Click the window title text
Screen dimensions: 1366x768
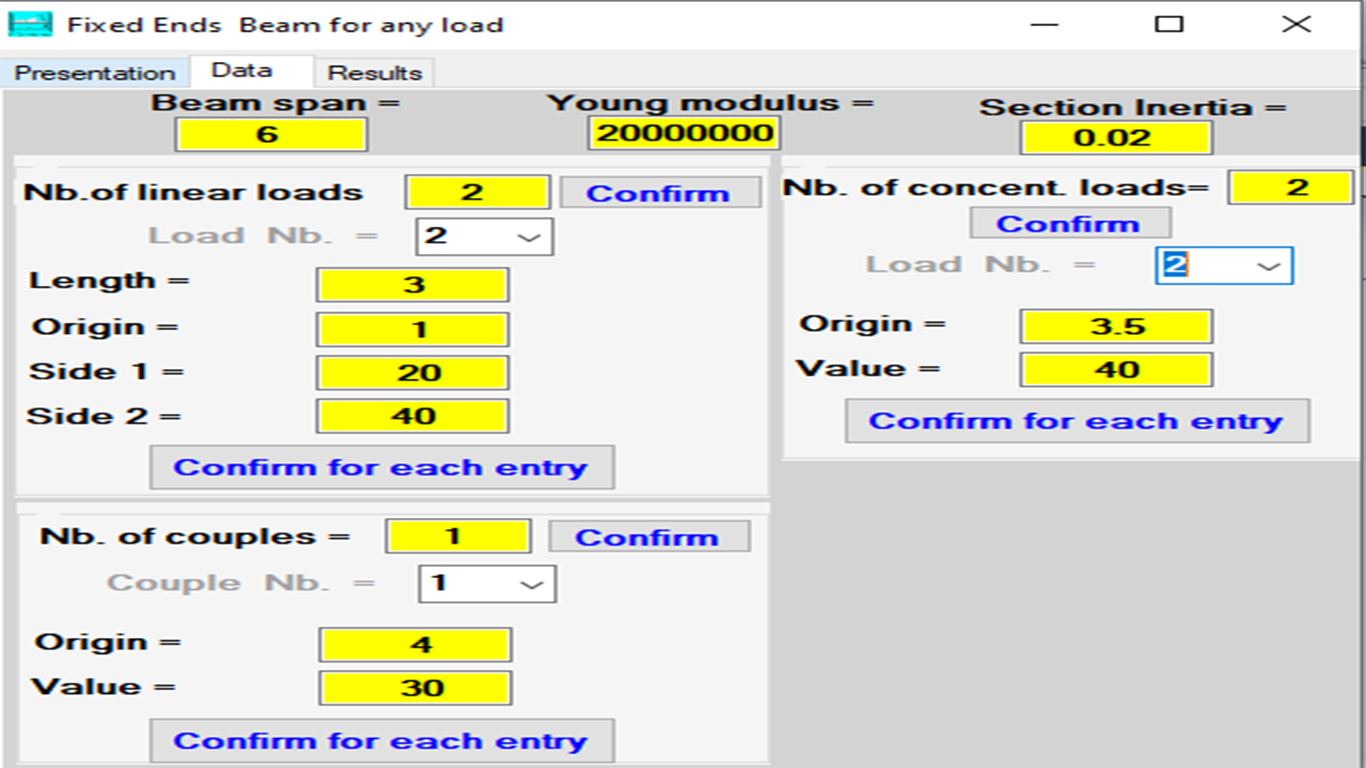[x=285, y=24]
